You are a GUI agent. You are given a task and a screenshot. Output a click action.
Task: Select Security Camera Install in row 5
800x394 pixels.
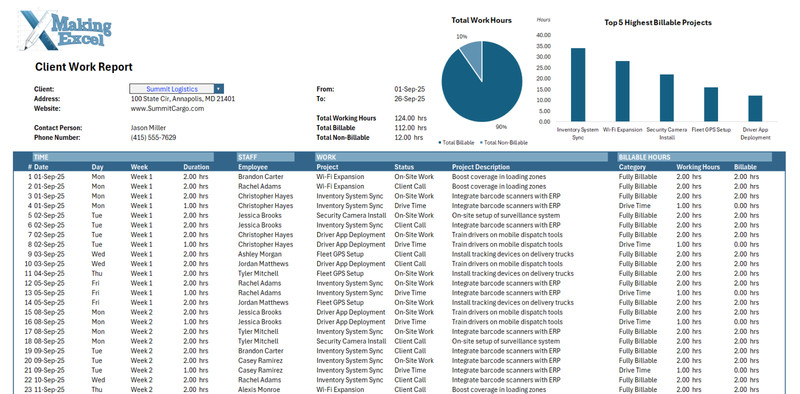pos(351,215)
